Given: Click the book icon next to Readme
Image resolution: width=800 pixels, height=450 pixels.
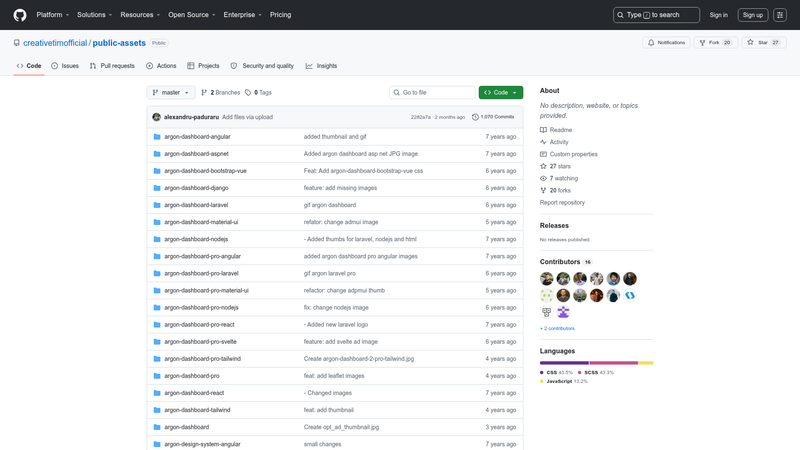Looking at the screenshot, I should point(543,130).
